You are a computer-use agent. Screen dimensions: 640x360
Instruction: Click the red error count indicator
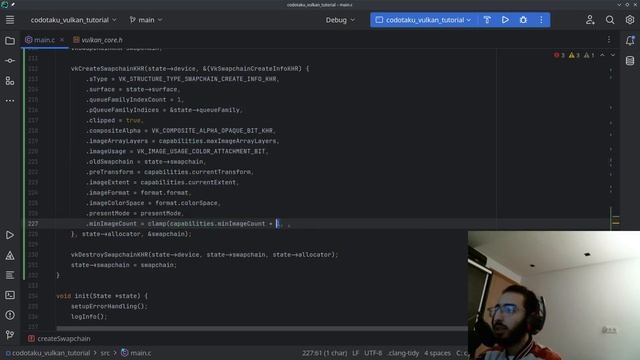(559, 55)
